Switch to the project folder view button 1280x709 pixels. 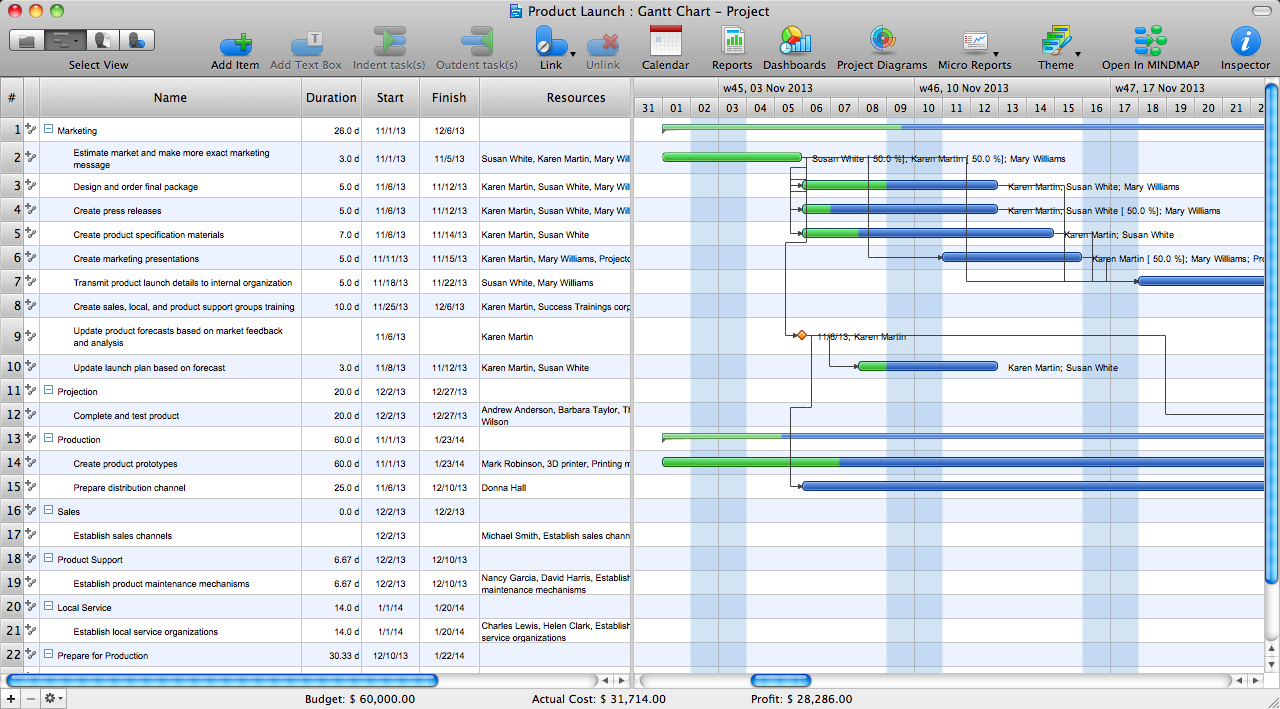pyautogui.click(x=27, y=40)
